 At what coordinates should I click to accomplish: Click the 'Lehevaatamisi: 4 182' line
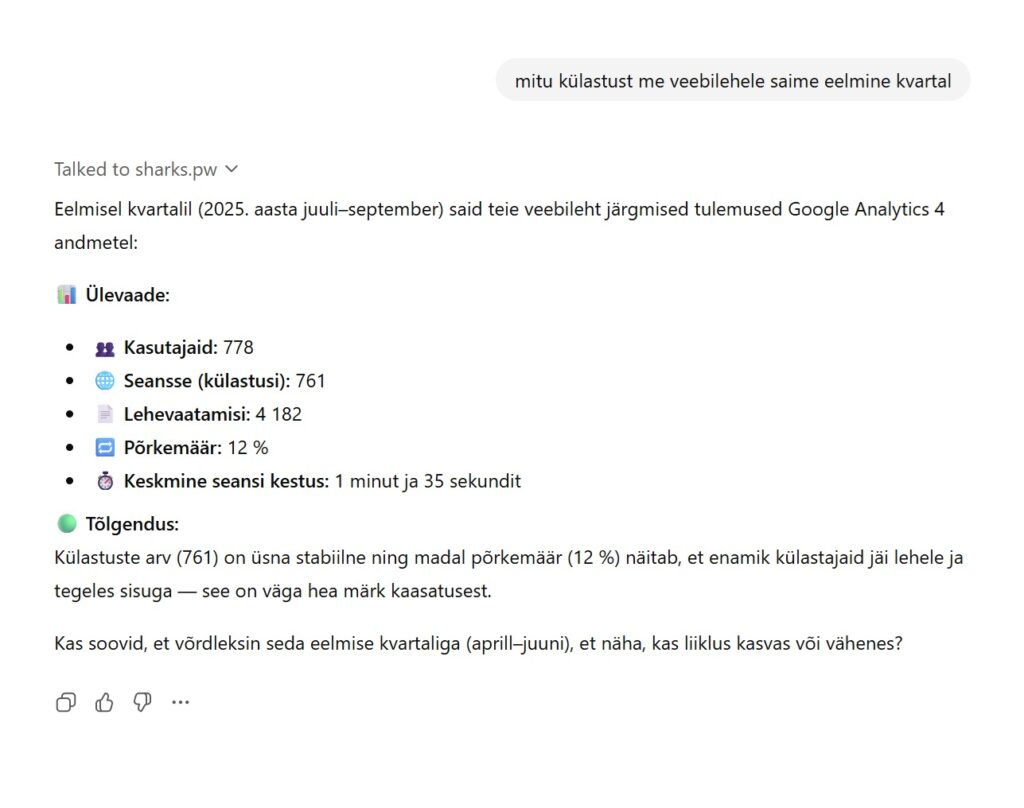coord(212,414)
